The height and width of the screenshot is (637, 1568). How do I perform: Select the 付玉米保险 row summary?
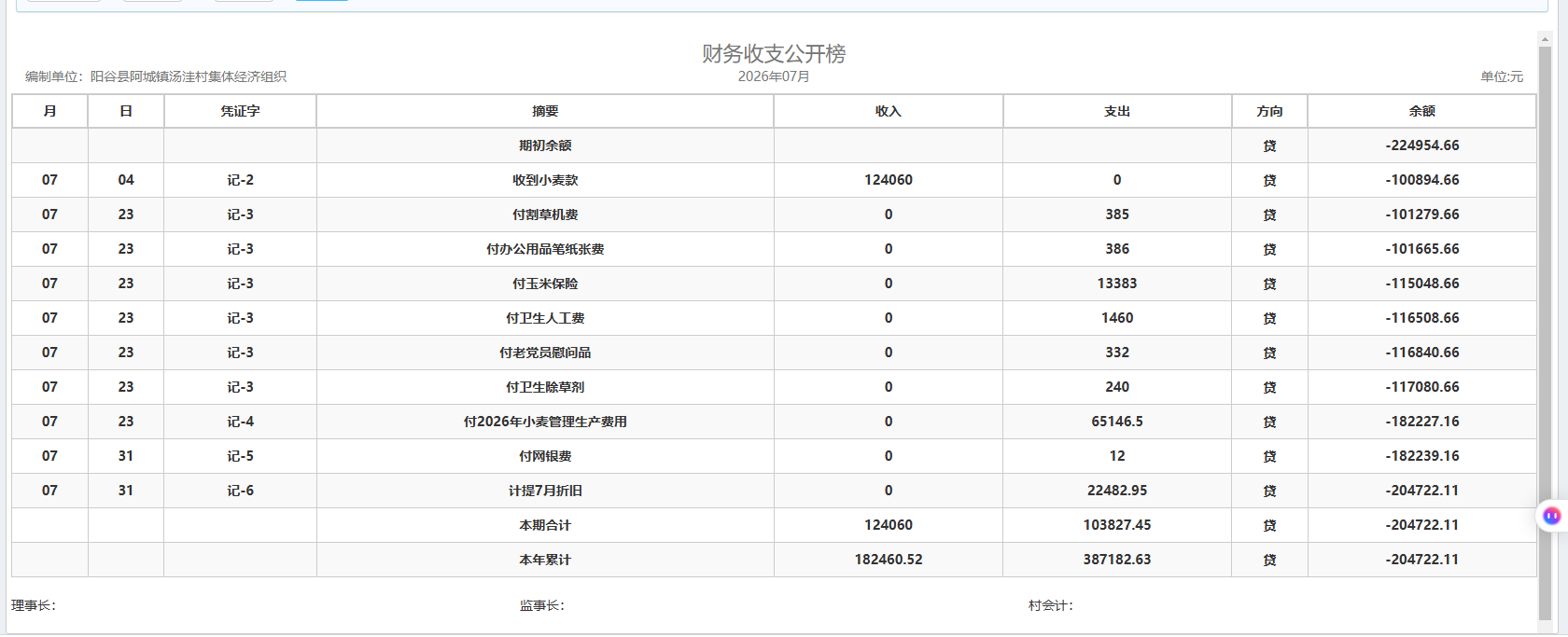pyautogui.click(x=545, y=284)
